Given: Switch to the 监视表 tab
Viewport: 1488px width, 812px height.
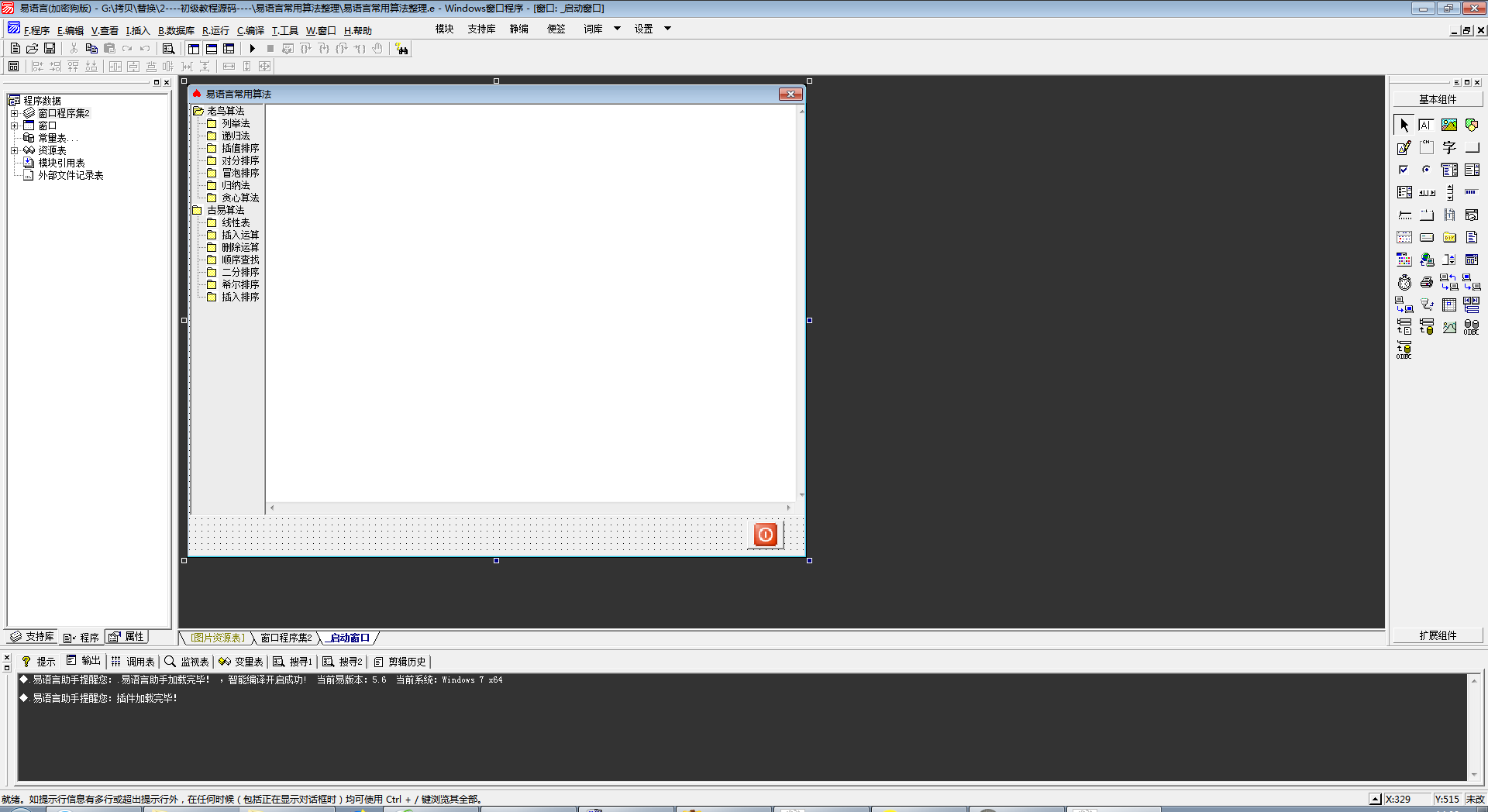Looking at the screenshot, I should pyautogui.click(x=187, y=662).
